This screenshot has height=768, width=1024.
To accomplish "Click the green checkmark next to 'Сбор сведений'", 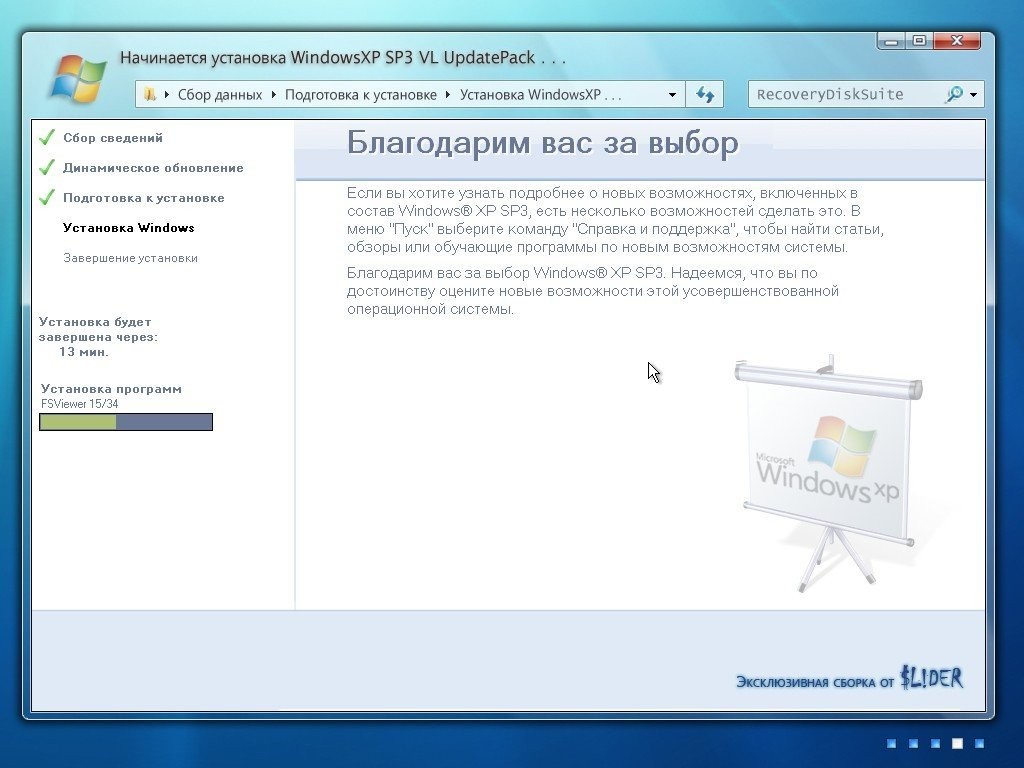I will [x=46, y=137].
